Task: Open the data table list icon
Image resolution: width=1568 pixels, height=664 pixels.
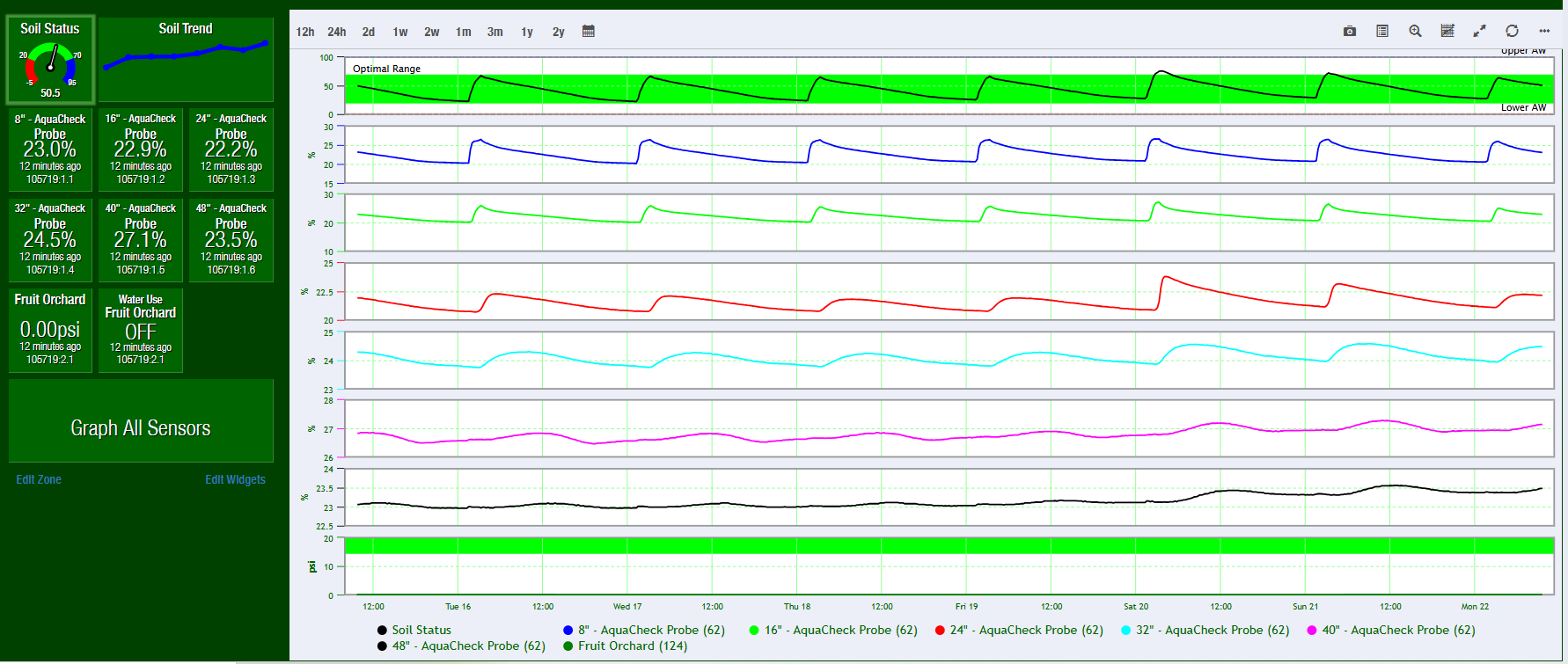Action: click(x=1382, y=31)
